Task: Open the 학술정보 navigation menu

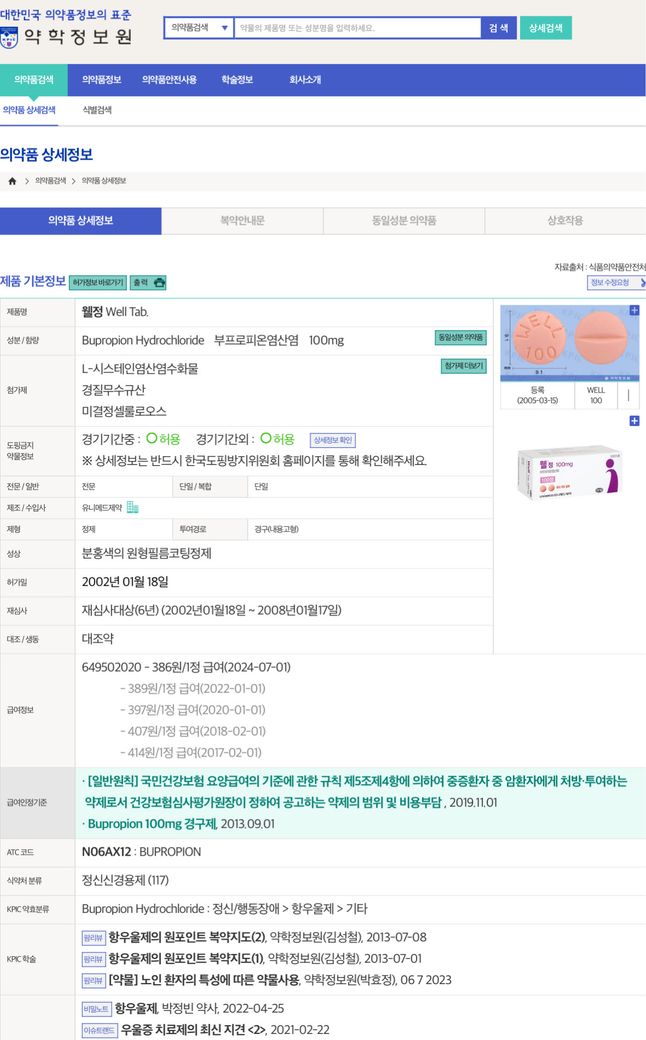Action: (x=237, y=80)
